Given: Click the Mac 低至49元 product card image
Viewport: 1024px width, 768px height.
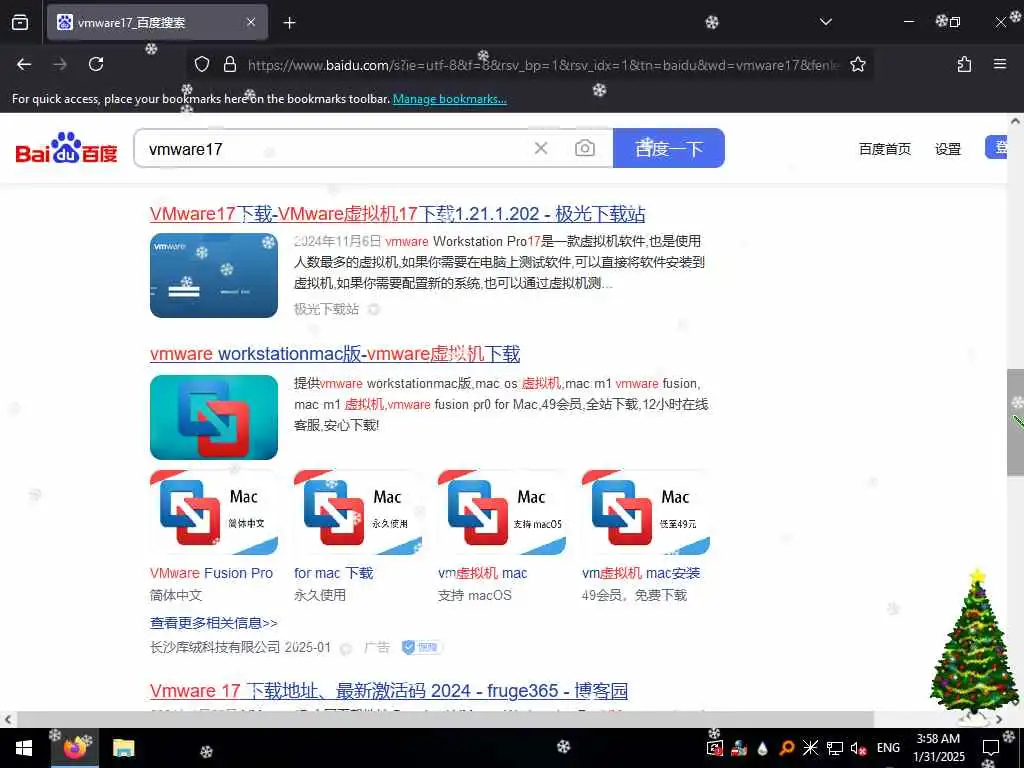Looking at the screenshot, I should pyautogui.click(x=645, y=512).
